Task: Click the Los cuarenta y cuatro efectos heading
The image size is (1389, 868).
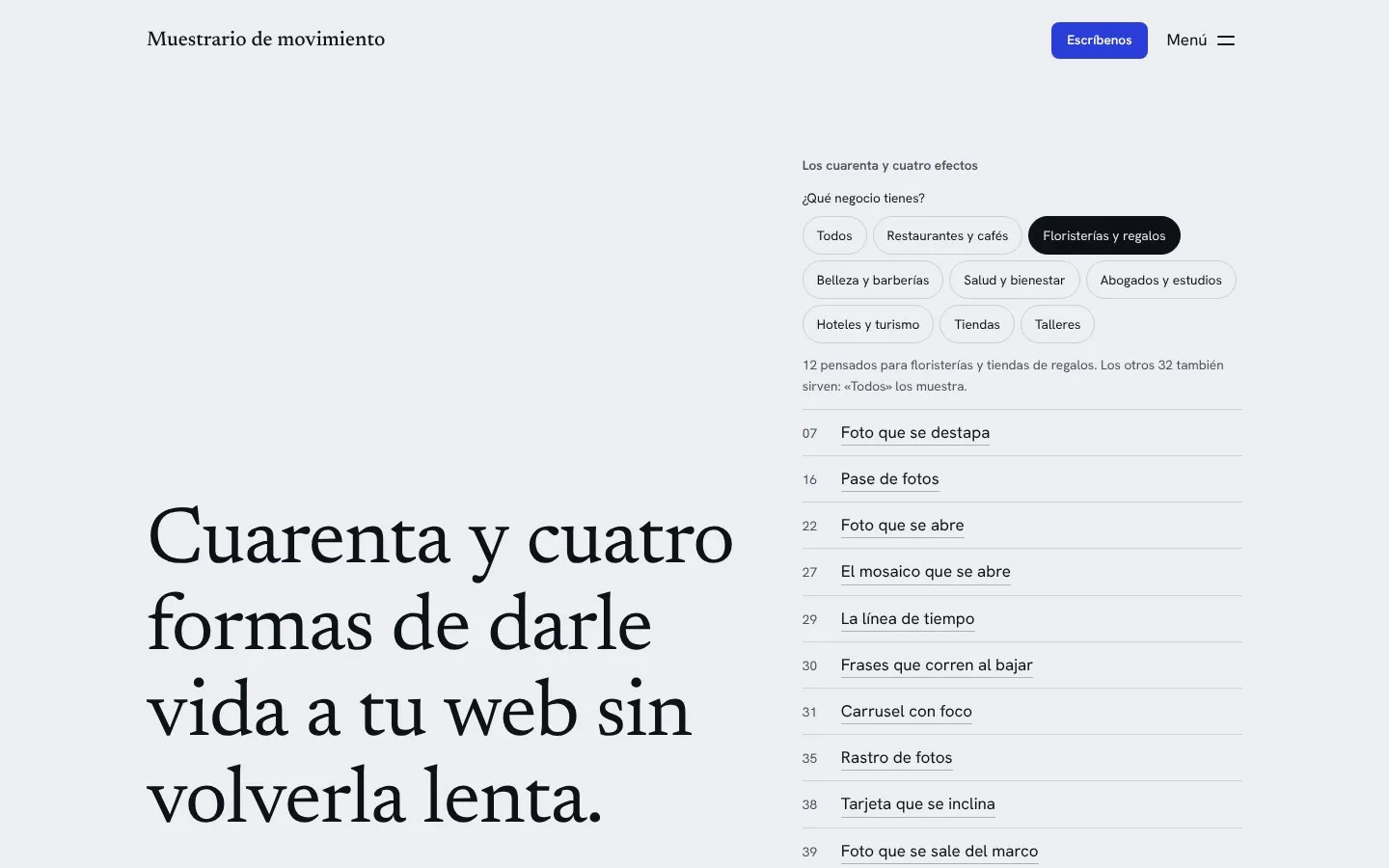Action: click(889, 166)
